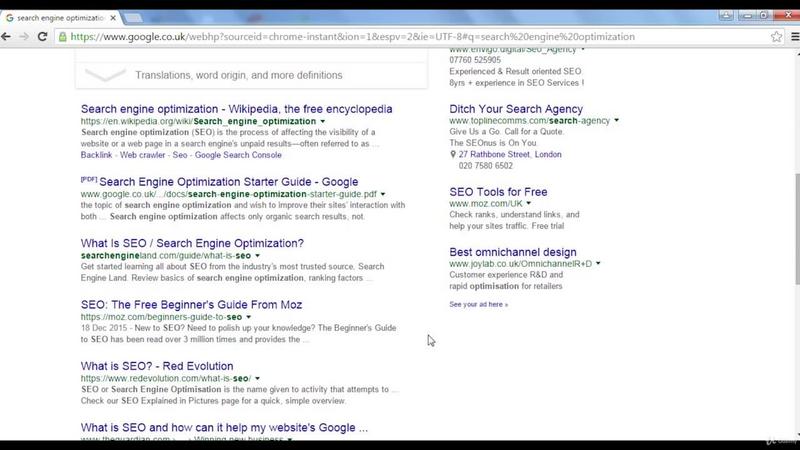Screen dimensions: 800x450
Task: Open the Wikipedia Search engine optimization result
Action: pos(236,109)
